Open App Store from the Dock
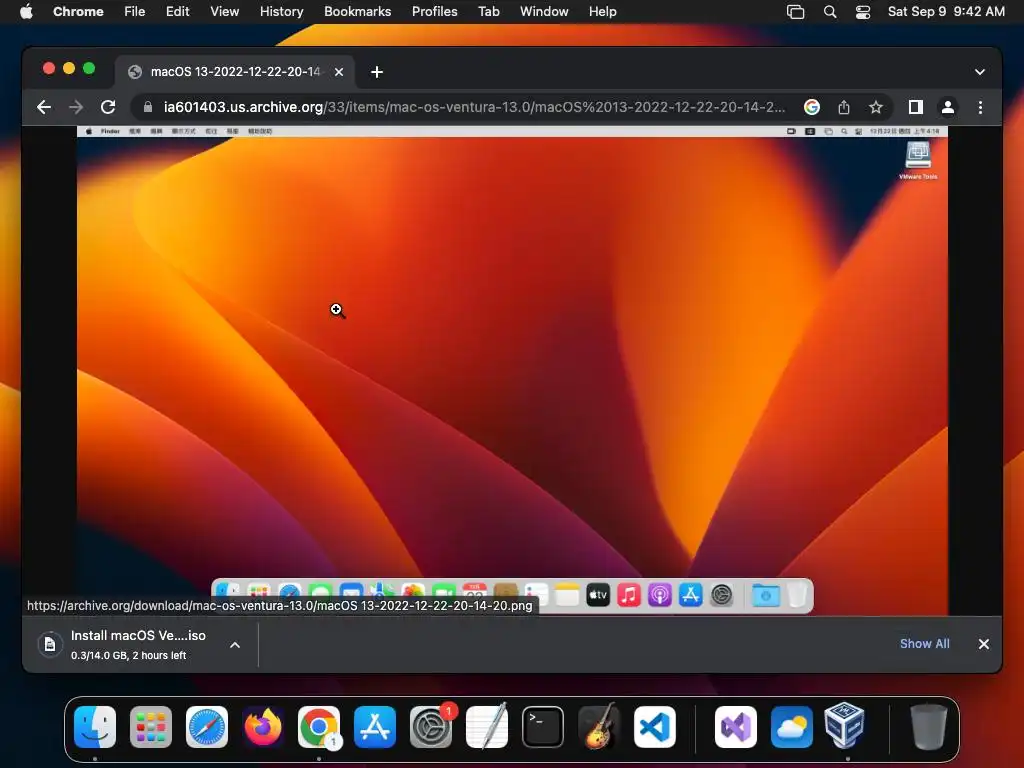Image resolution: width=1024 pixels, height=768 pixels. [375, 727]
